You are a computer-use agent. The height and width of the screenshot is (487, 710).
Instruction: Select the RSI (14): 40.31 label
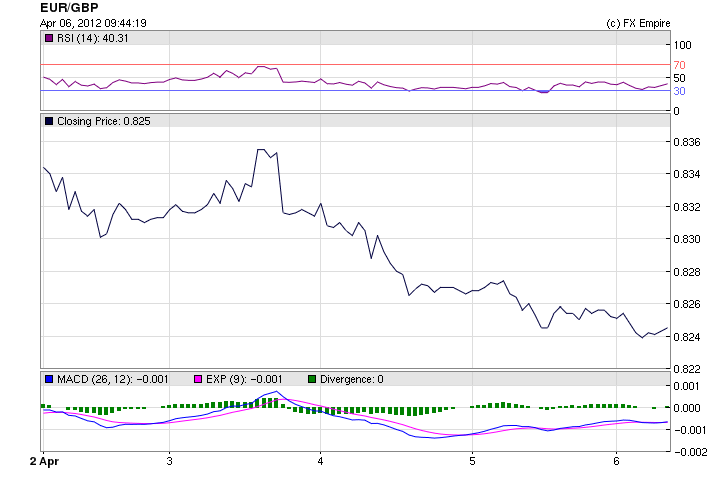coord(94,39)
